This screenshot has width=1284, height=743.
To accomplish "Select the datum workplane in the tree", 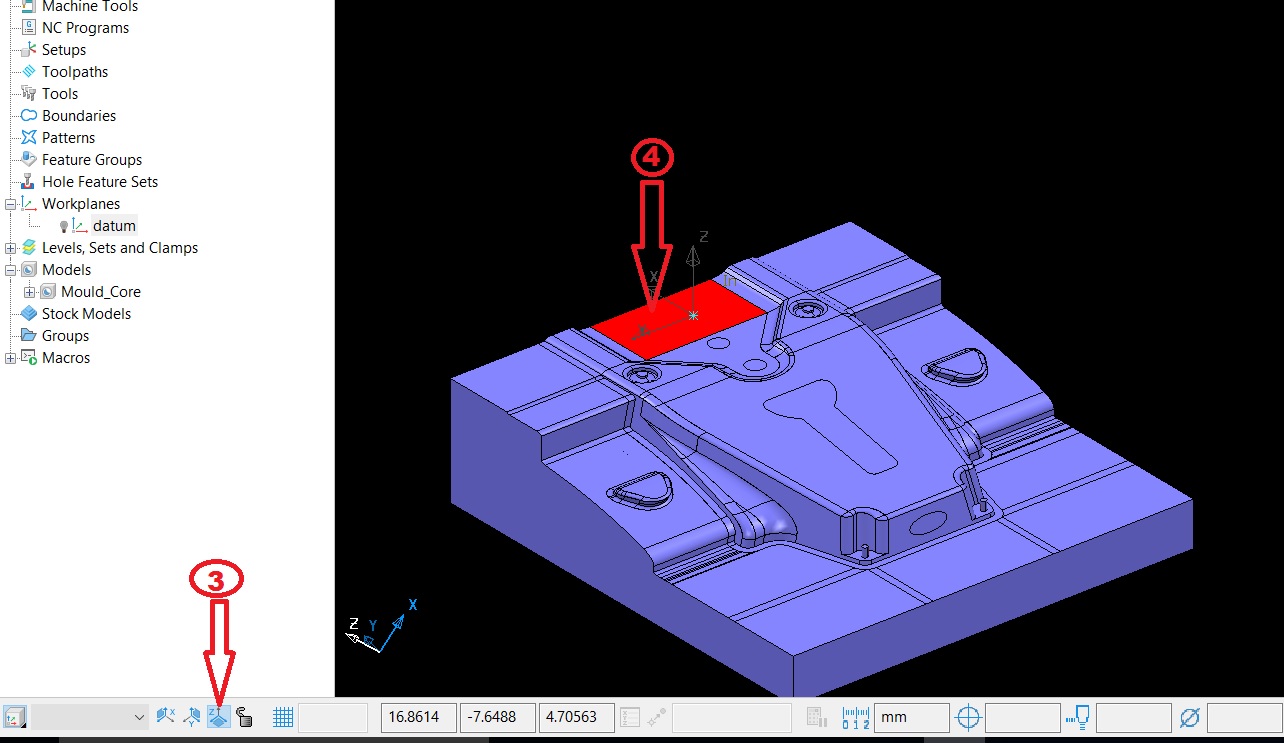I will 114,225.
